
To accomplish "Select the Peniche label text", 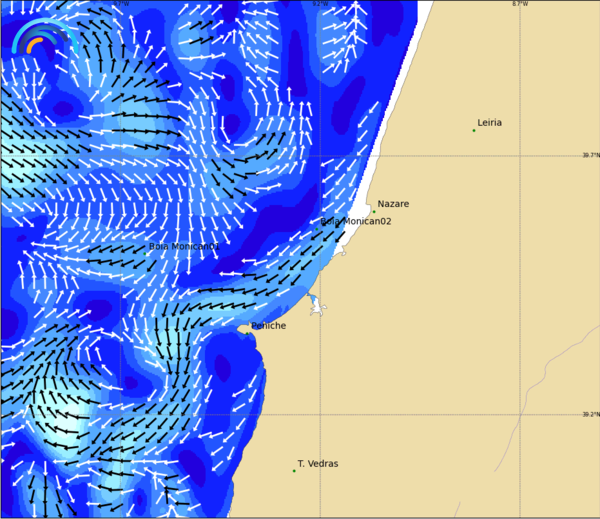I will [x=269, y=326].
